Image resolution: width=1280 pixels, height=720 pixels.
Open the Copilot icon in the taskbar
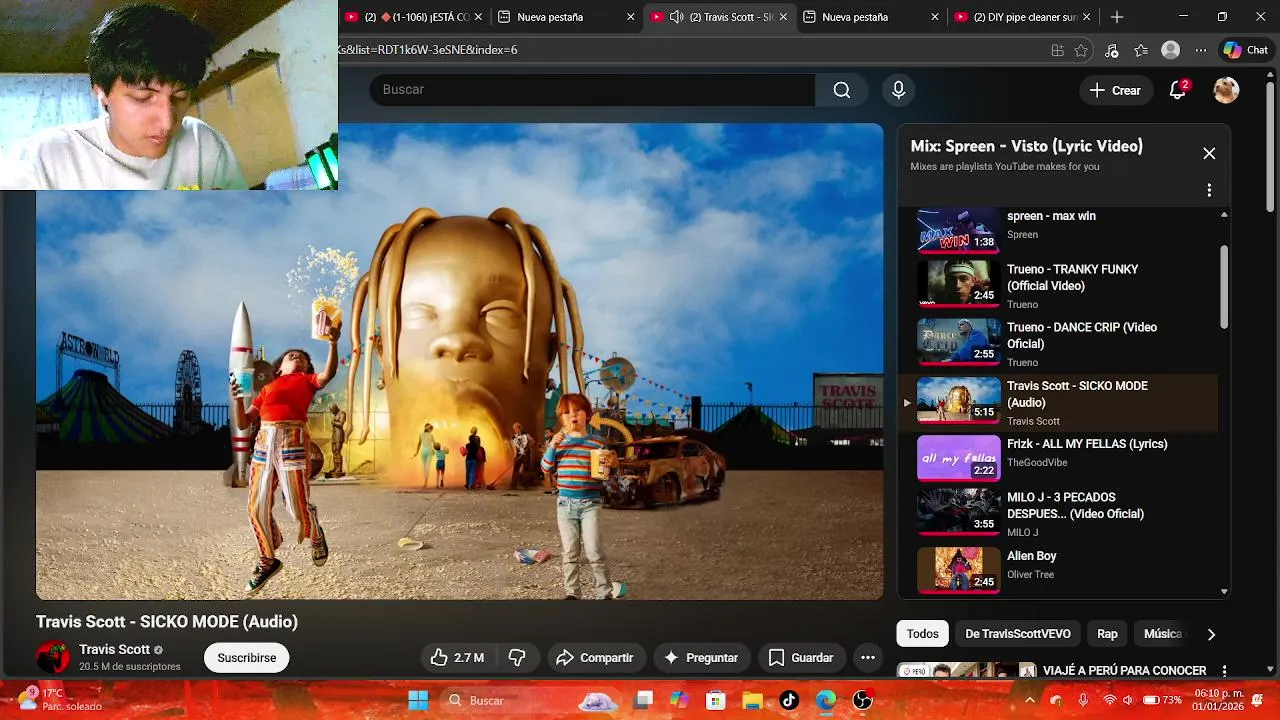[x=679, y=700]
